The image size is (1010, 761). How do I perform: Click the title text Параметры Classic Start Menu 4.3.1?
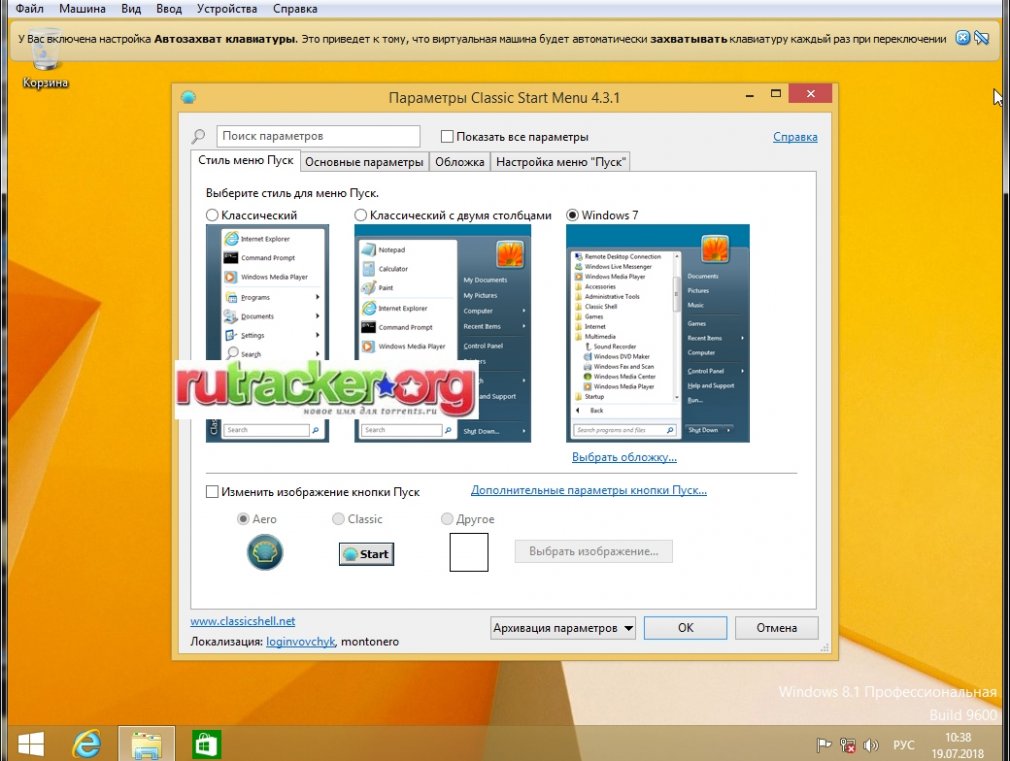pyautogui.click(x=504, y=98)
